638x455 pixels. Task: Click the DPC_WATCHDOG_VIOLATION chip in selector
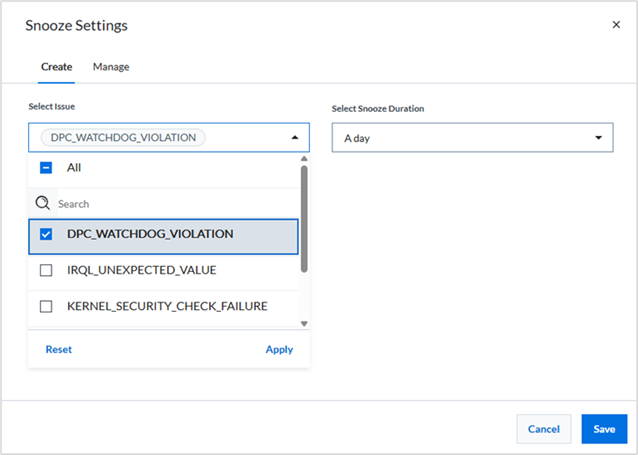point(123,138)
